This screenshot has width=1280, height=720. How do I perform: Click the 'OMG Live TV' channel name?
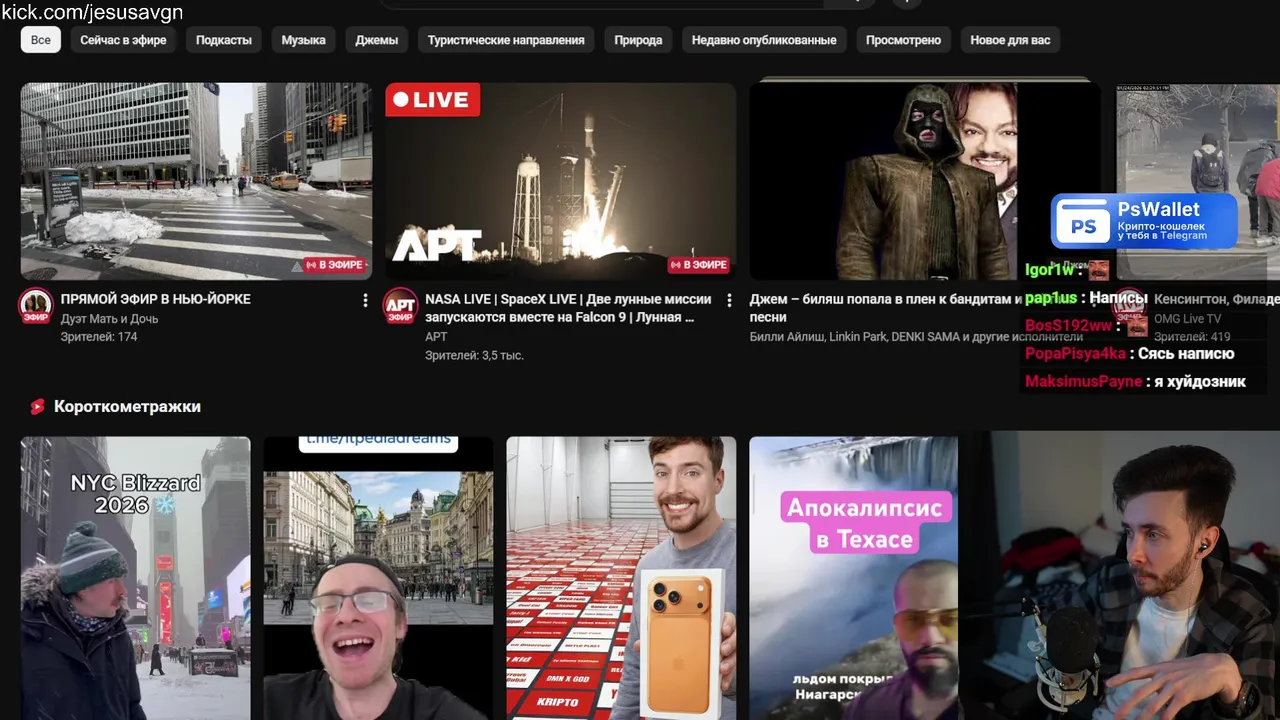(1187, 319)
